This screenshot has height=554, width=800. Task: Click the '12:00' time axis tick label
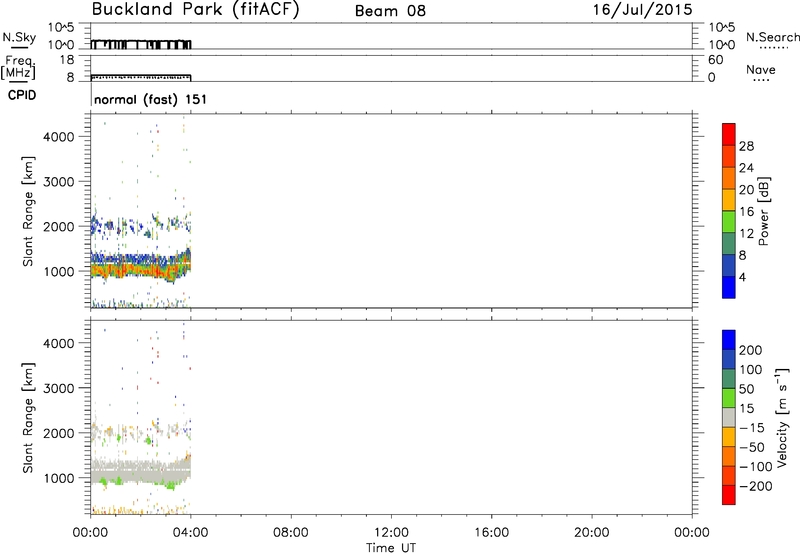tap(391, 533)
